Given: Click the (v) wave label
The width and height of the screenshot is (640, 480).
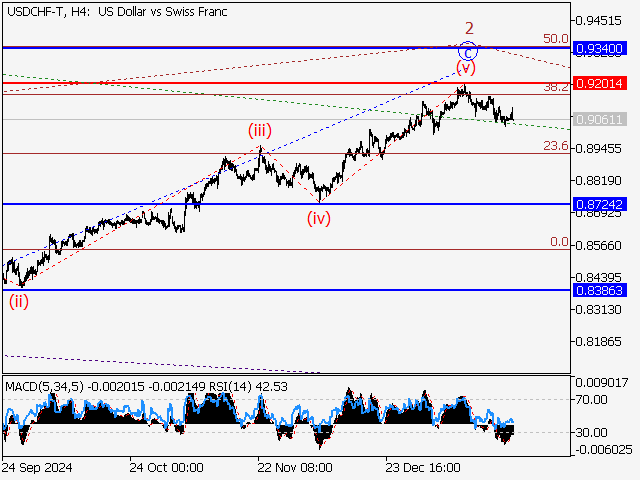Looking at the screenshot, I should tap(465, 68).
